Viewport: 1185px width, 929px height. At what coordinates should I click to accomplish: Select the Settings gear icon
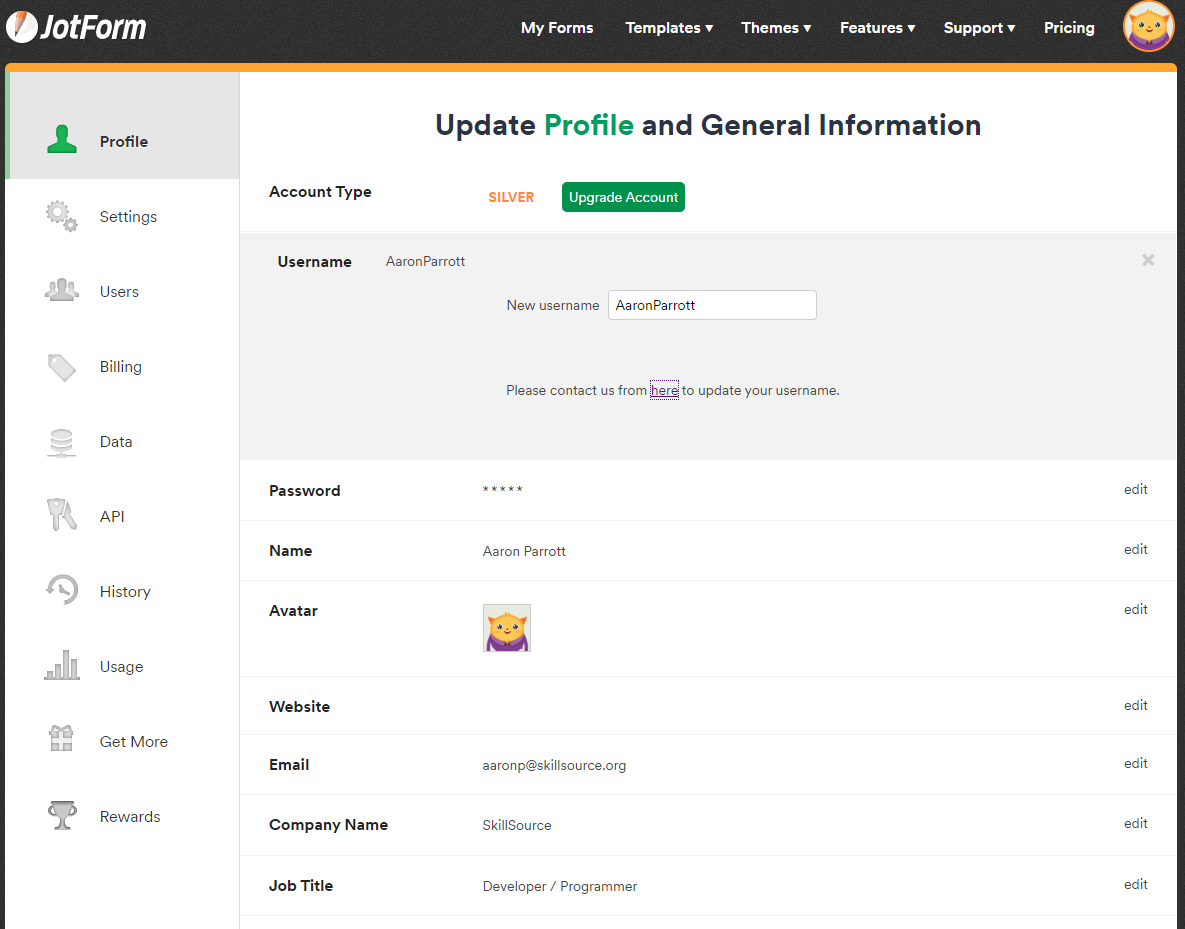point(61,216)
